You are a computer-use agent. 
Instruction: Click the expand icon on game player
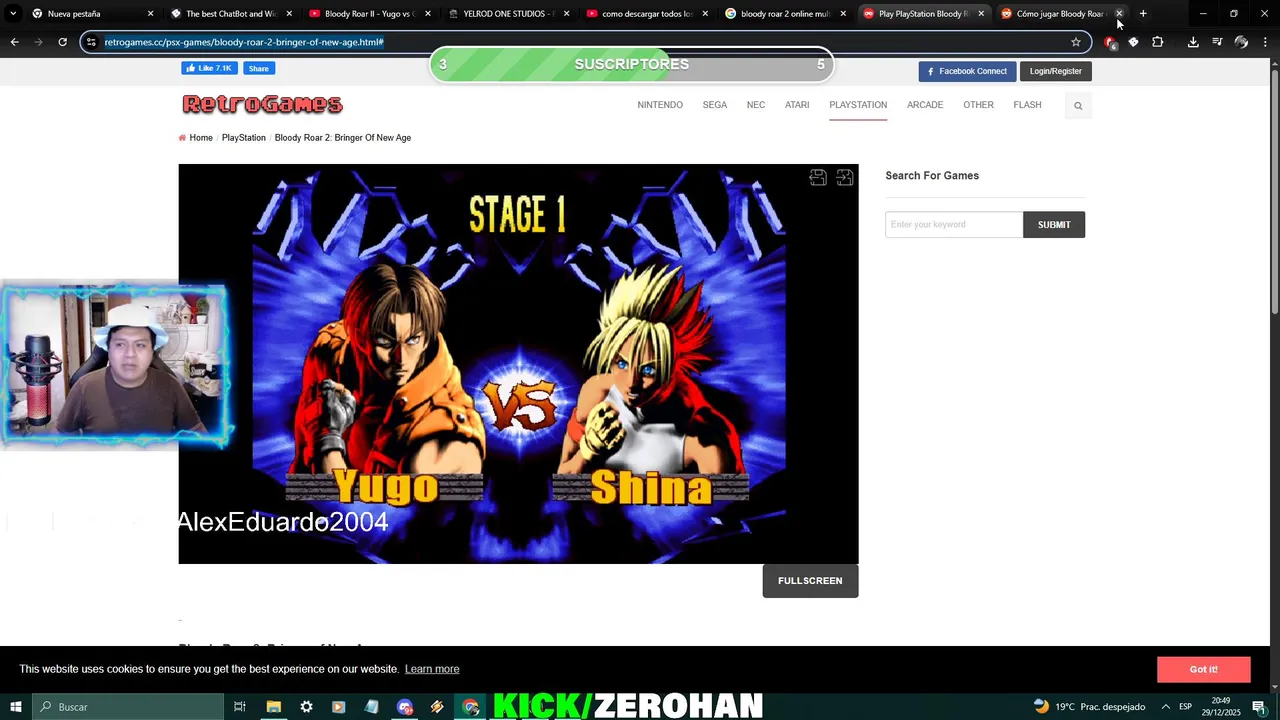coord(845,177)
